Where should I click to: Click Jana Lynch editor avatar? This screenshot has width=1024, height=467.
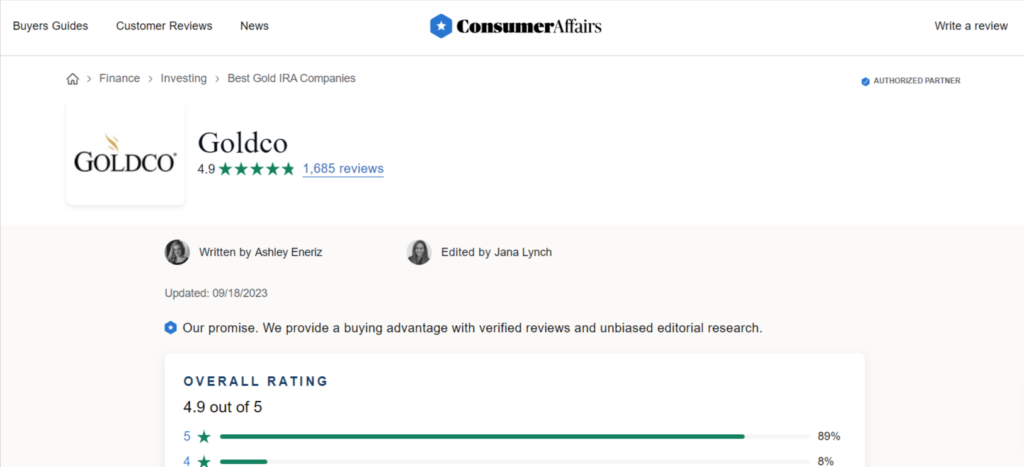tap(419, 252)
